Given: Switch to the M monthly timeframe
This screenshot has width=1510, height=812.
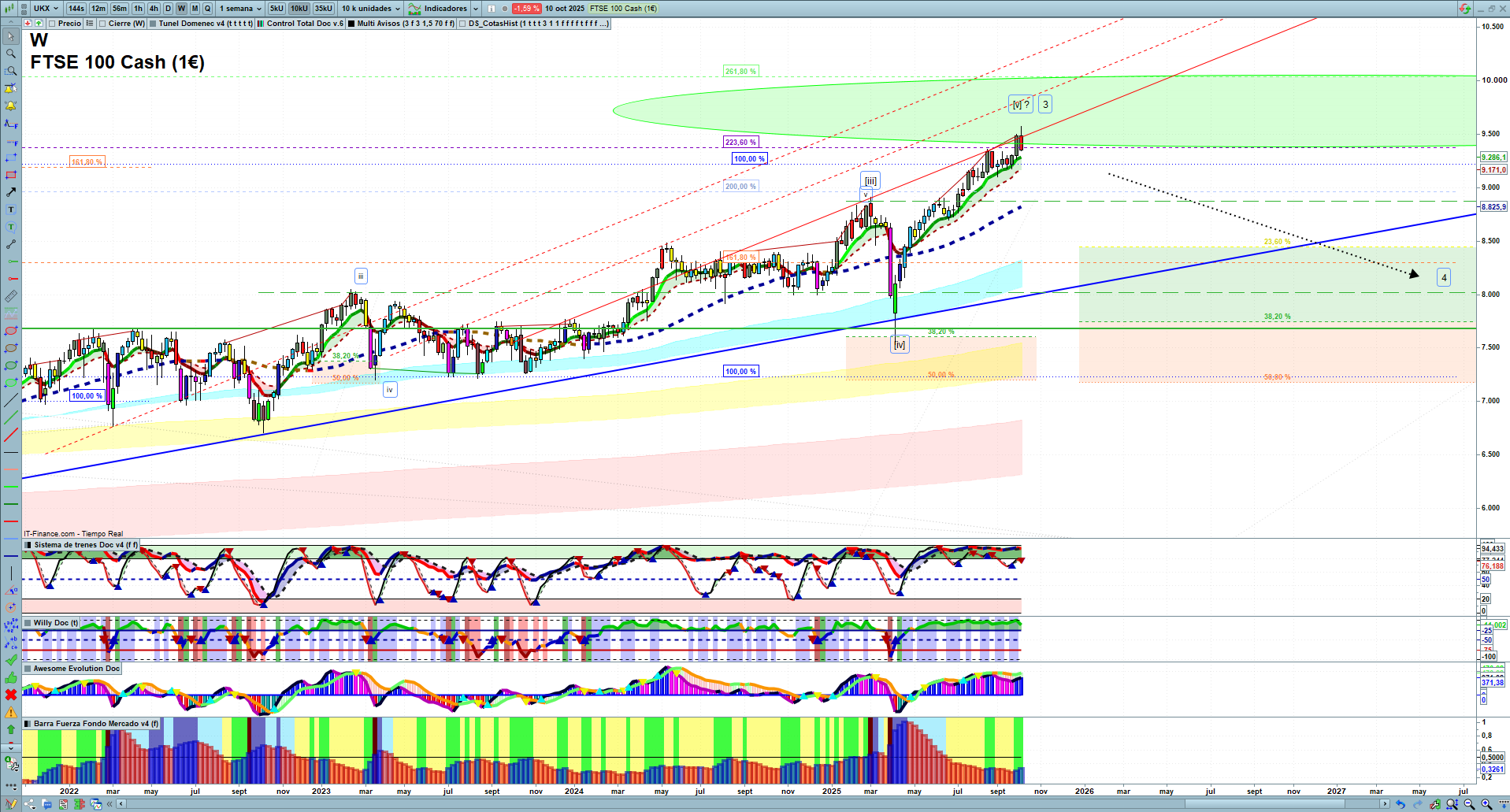Looking at the screenshot, I should (195, 9).
